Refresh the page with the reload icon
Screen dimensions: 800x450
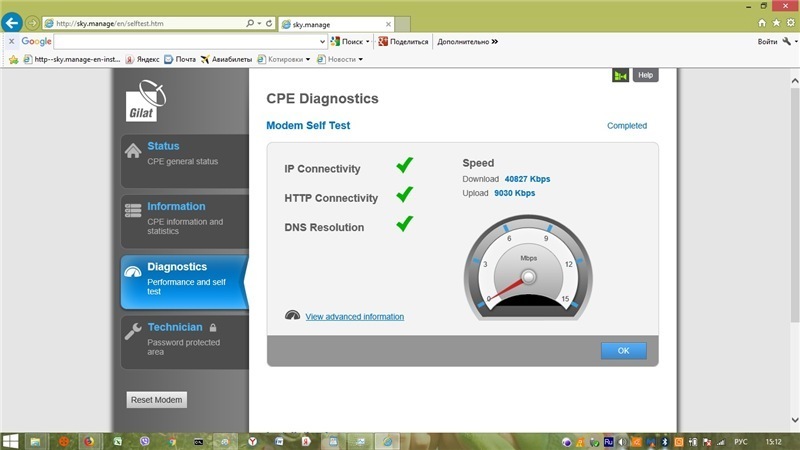268,22
